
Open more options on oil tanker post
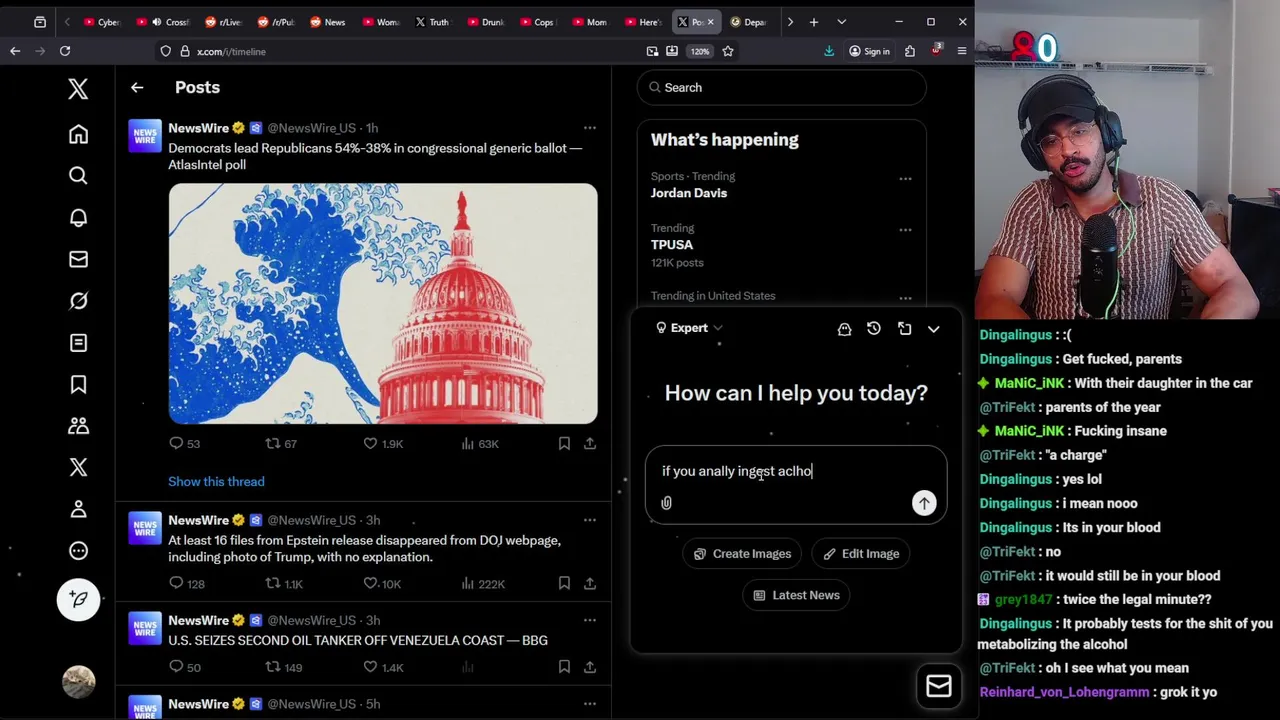pyautogui.click(x=589, y=620)
